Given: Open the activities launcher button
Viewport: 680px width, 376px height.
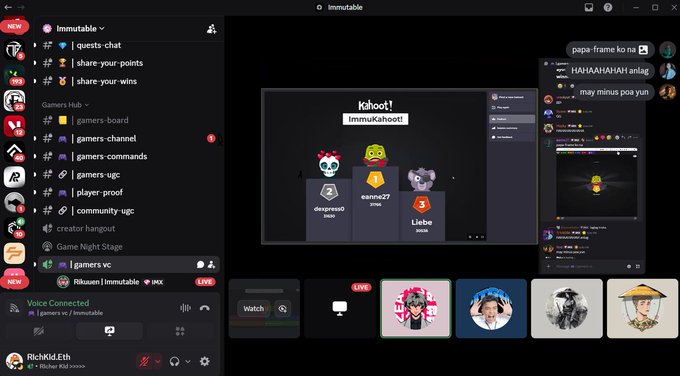Looking at the screenshot, I should [180, 331].
